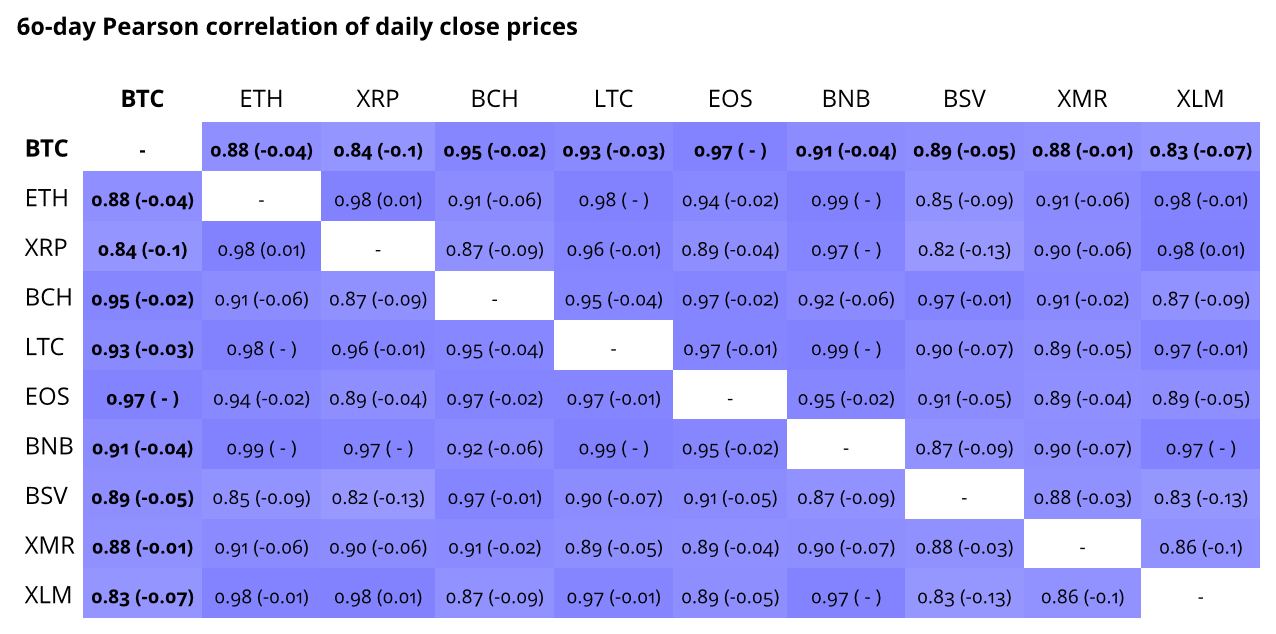Click ETH row, XRP column cell
1276x634 pixels.
(377, 200)
